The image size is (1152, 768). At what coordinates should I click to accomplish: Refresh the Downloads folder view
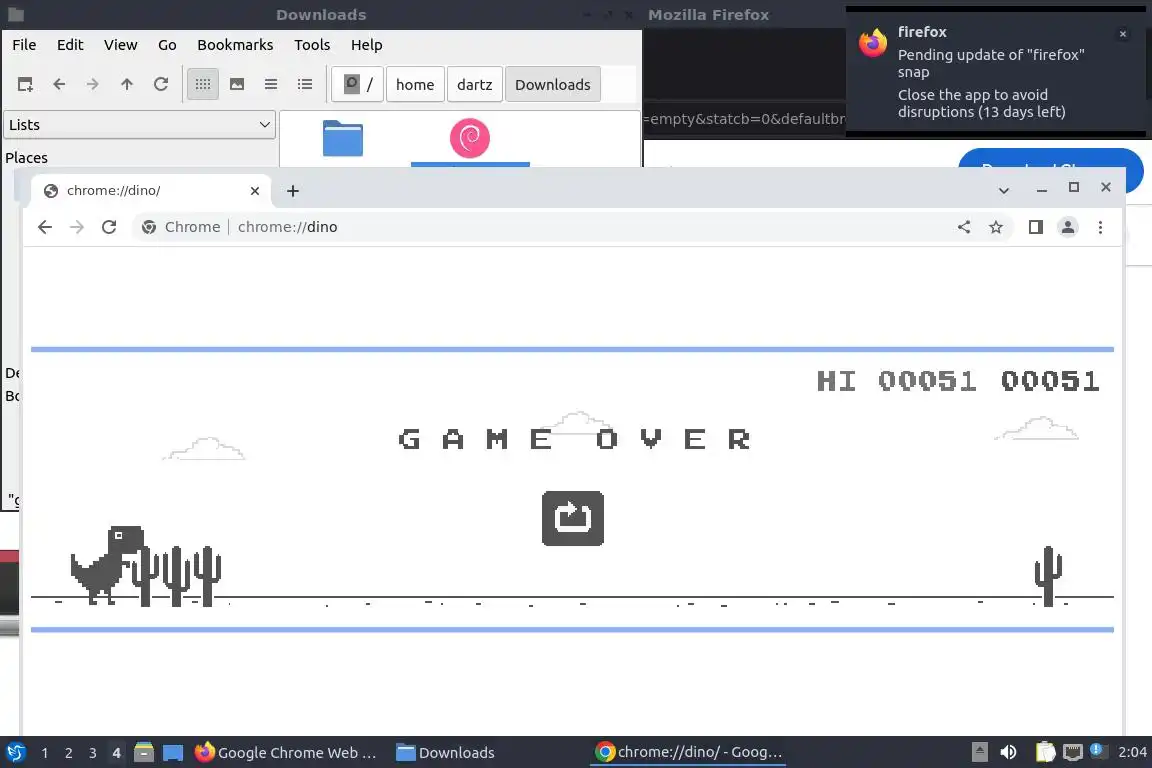(161, 85)
